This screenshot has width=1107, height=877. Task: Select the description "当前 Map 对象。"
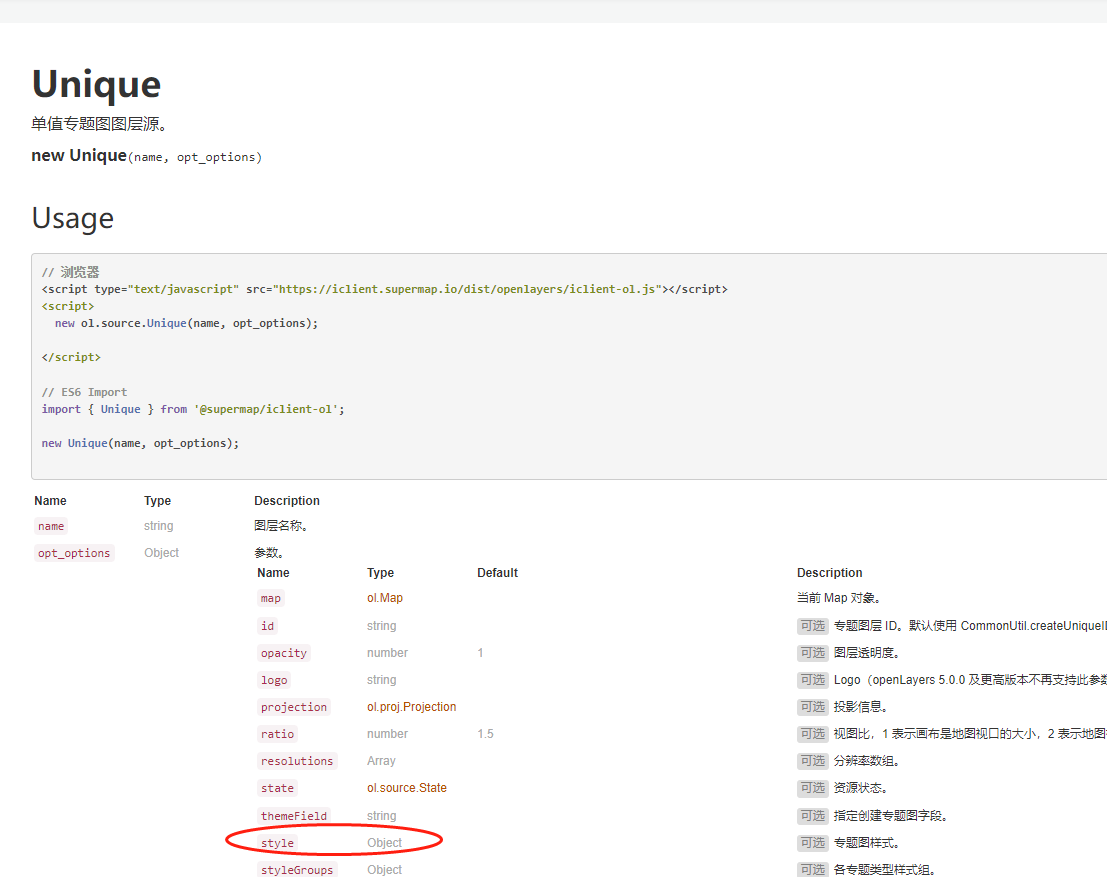pos(839,598)
